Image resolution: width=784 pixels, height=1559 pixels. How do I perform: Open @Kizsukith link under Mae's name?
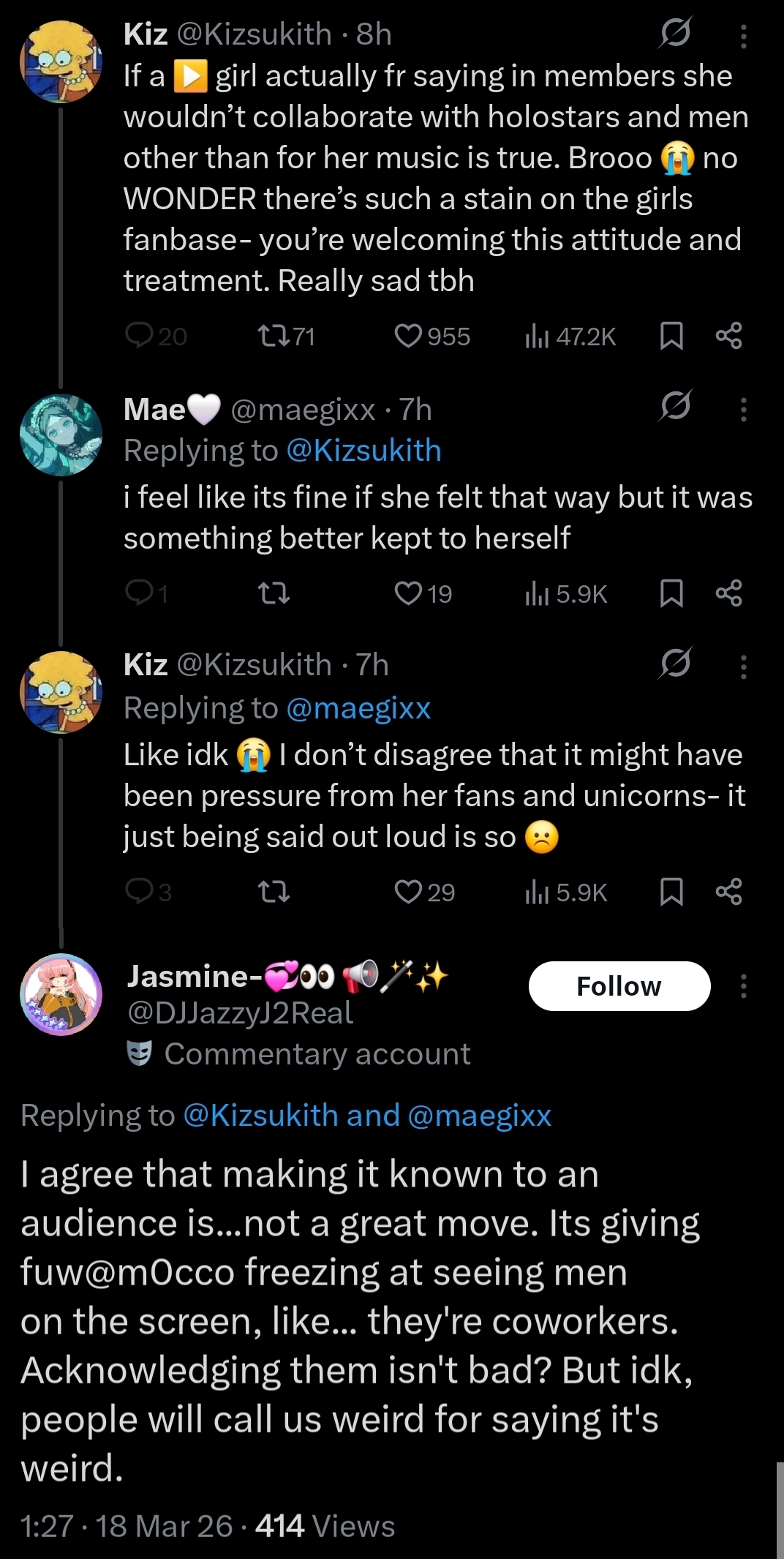click(x=363, y=451)
